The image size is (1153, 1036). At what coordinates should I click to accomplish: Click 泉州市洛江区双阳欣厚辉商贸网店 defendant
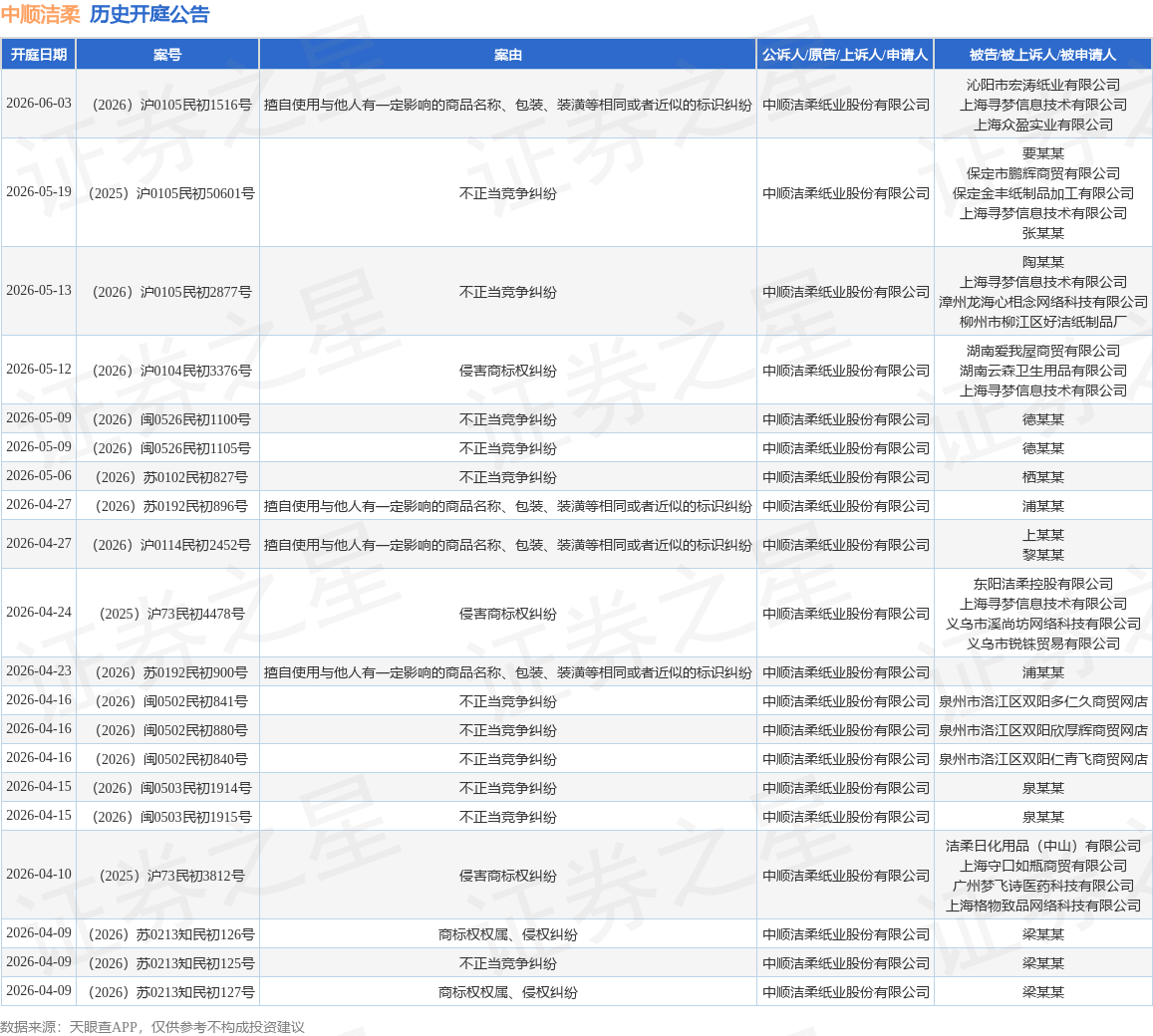click(x=1042, y=730)
